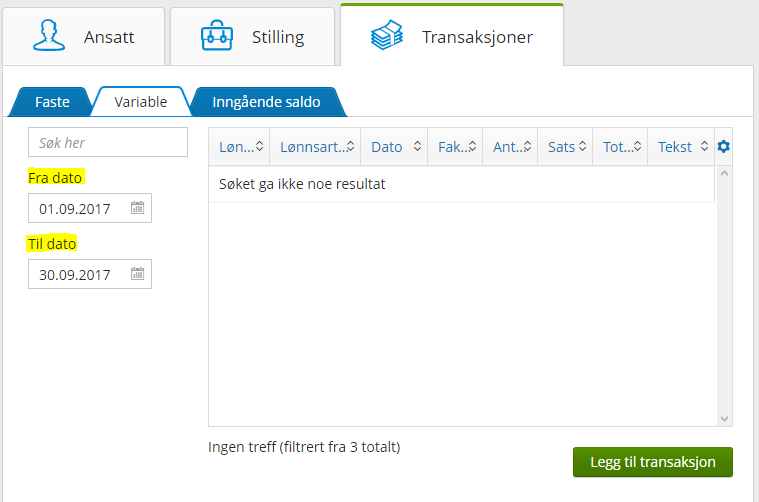759x502 pixels.
Task: Select the Variable tab
Action: coord(140,102)
